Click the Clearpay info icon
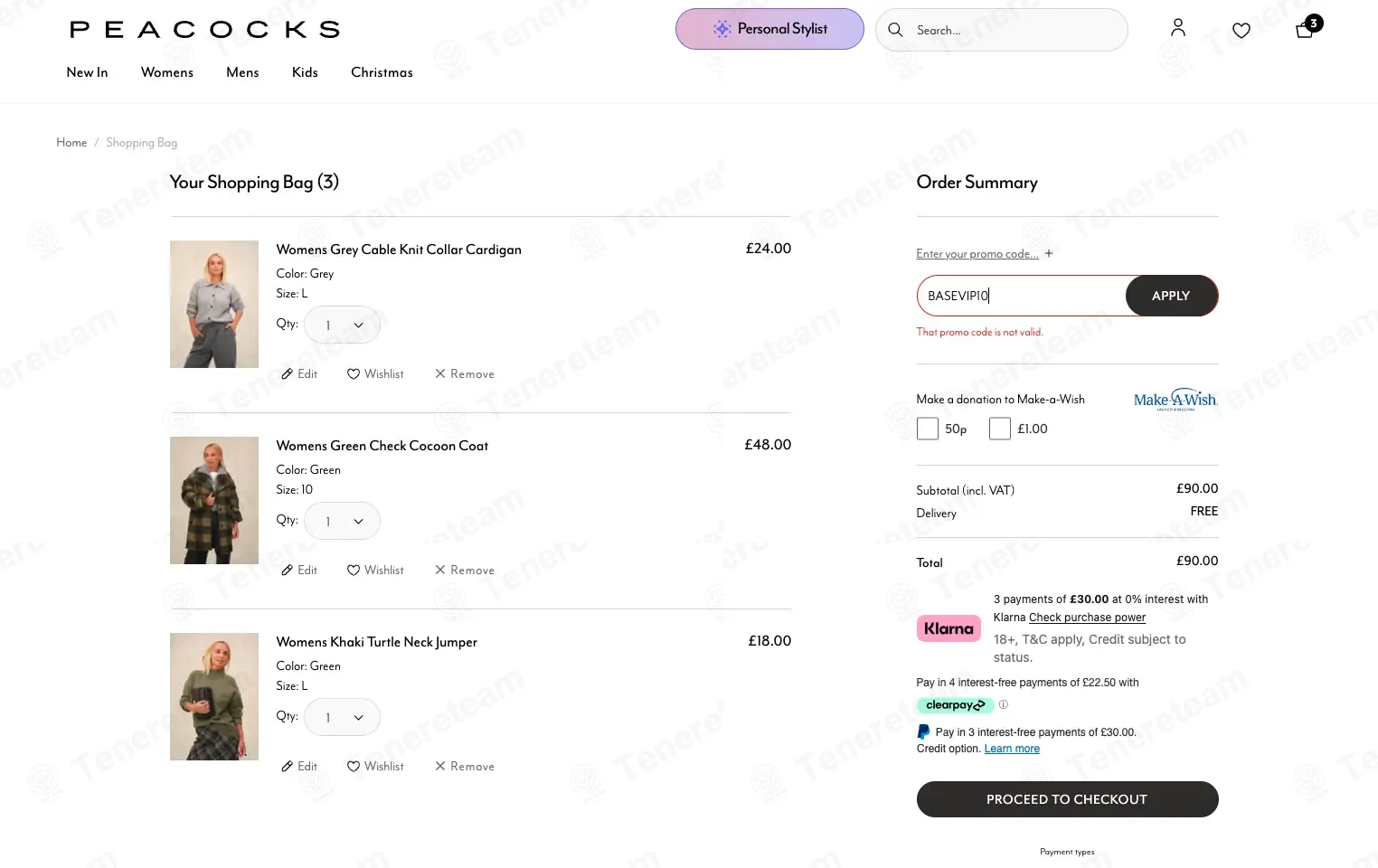 pos(1004,704)
